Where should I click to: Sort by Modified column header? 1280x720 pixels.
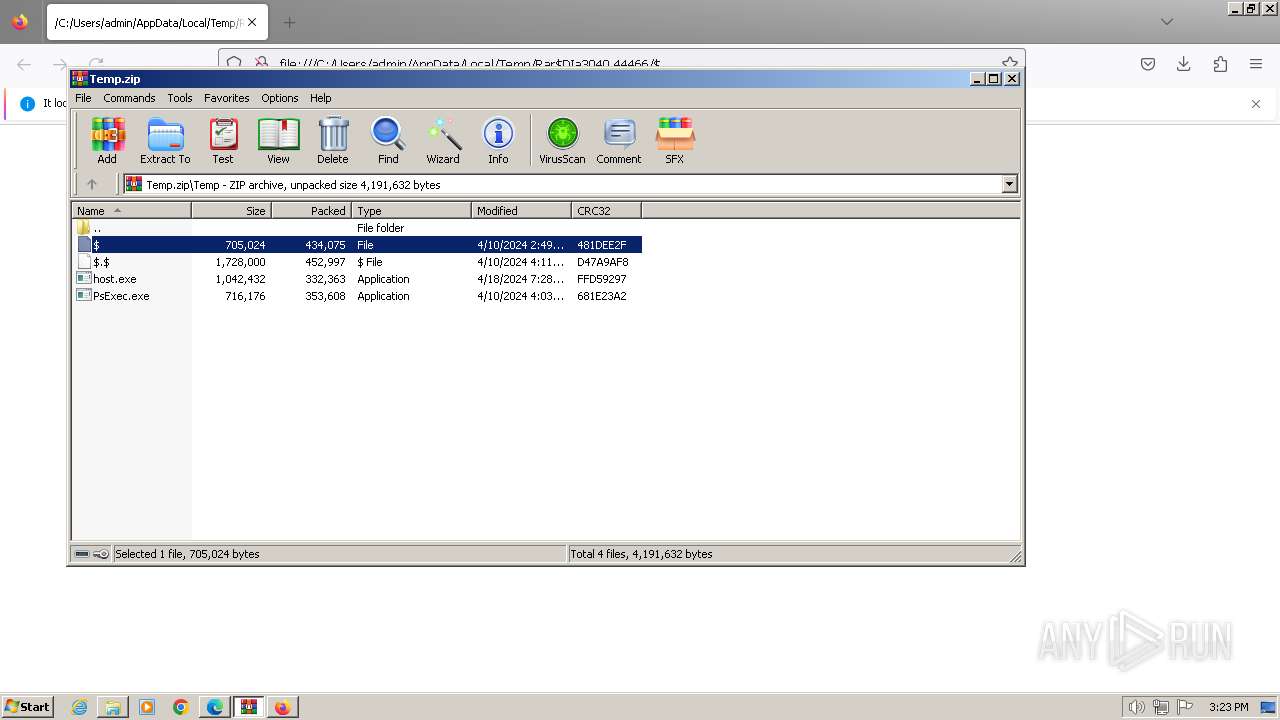(x=521, y=211)
